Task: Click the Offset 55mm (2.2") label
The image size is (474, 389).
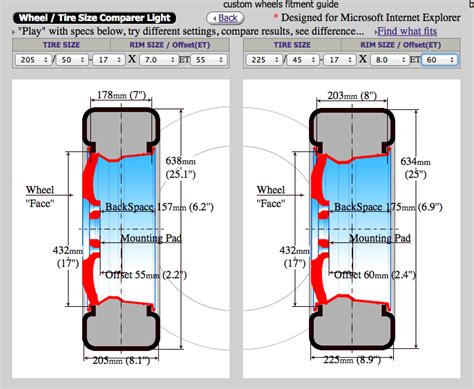Action: [x=146, y=275]
